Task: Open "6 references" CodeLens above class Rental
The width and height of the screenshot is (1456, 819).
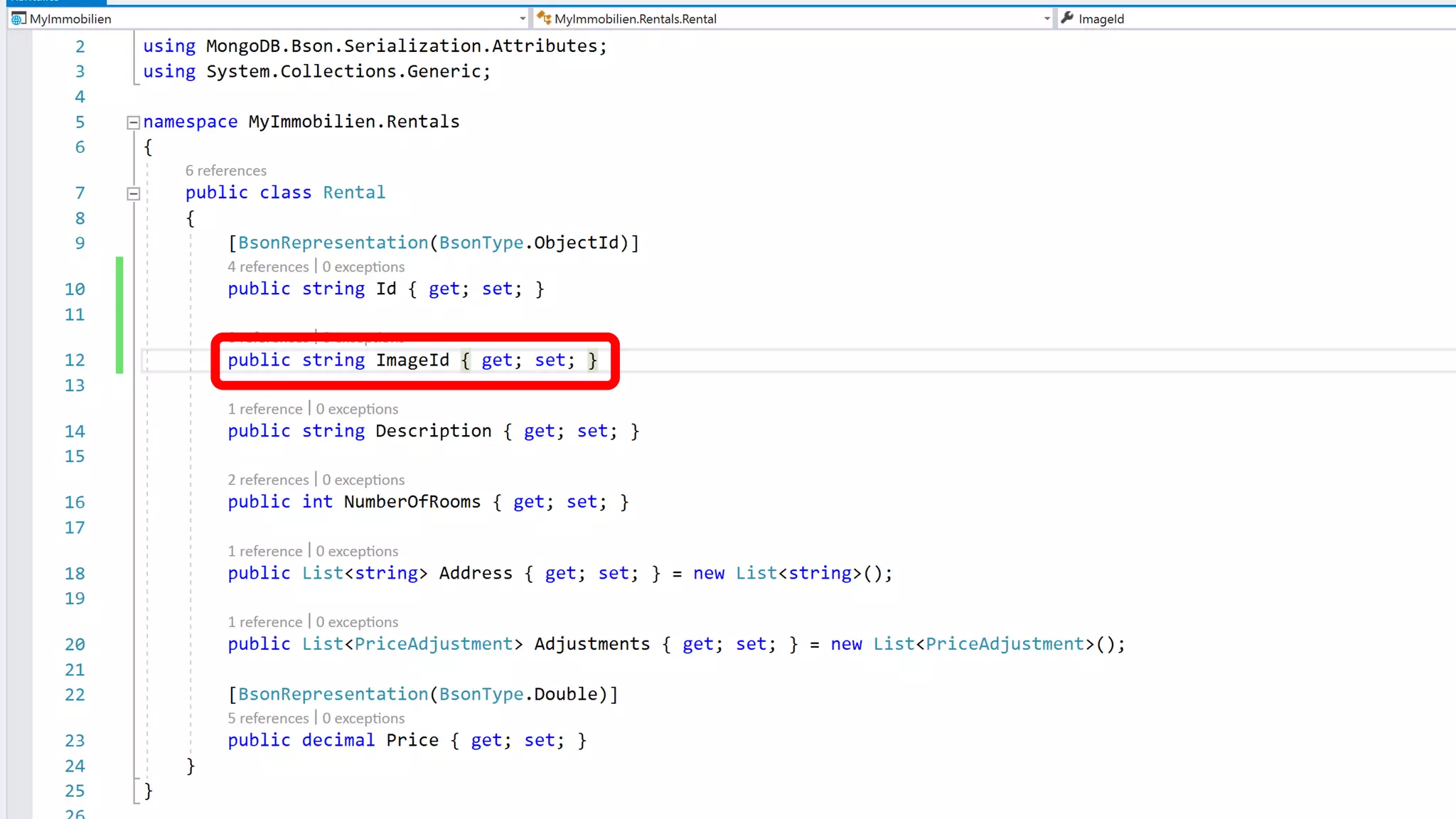Action: point(225,171)
